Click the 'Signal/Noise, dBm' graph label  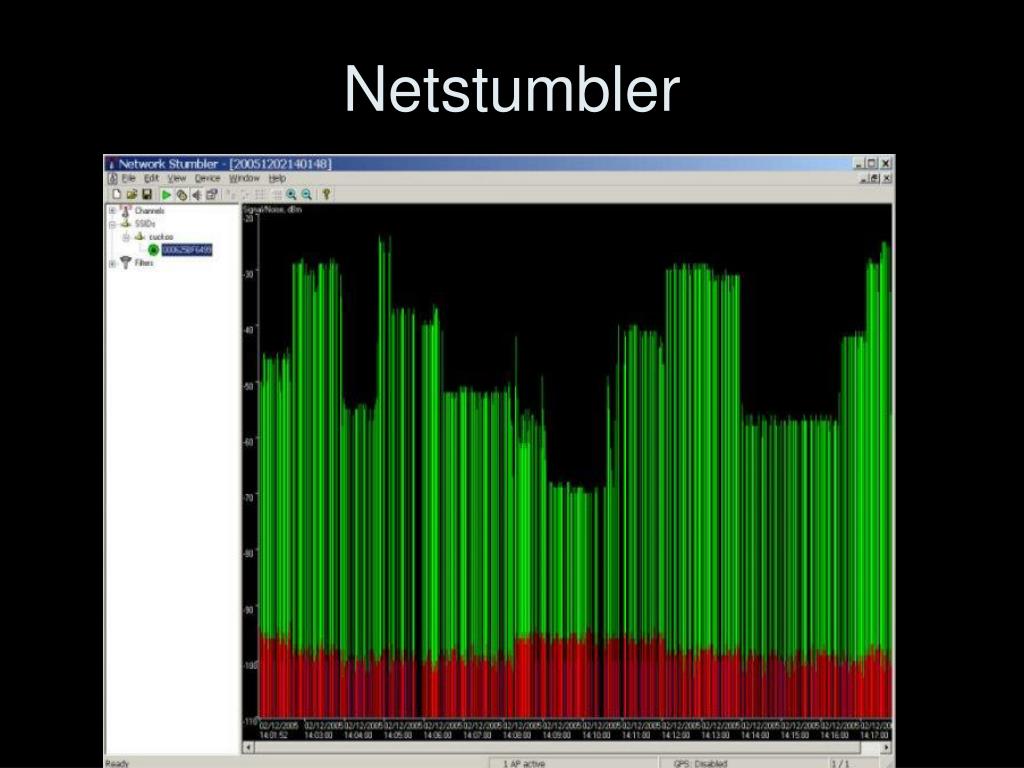tap(272, 210)
